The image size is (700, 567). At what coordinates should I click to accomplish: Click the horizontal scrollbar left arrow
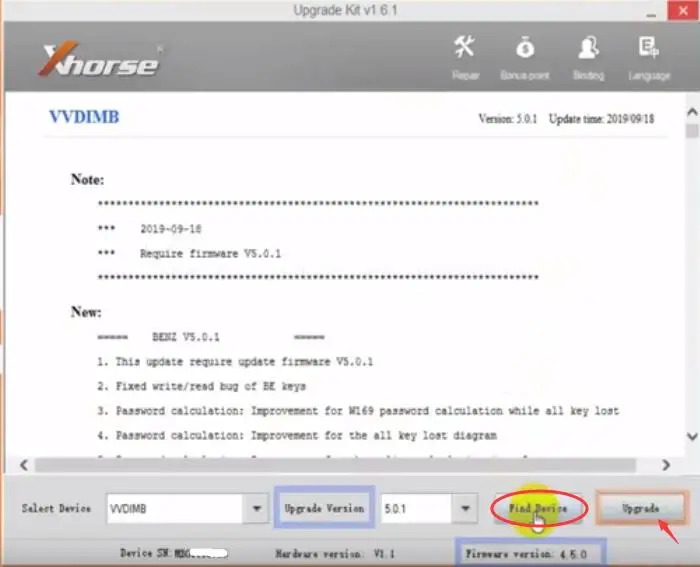(x=24, y=465)
